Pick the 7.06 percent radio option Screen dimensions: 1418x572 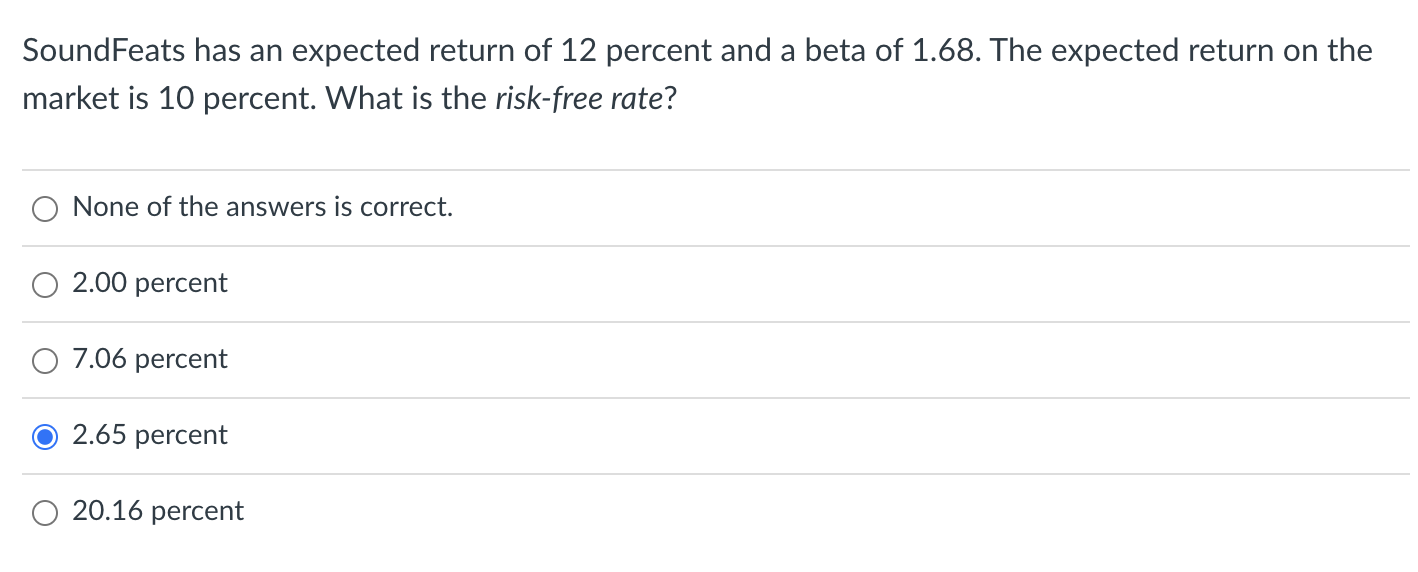45,360
